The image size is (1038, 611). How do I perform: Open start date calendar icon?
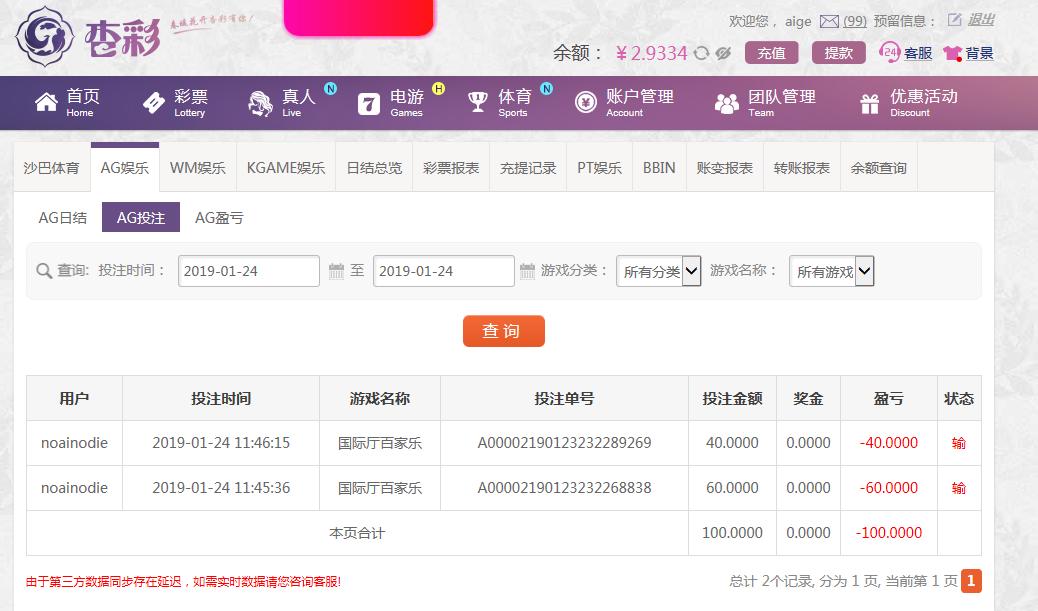(336, 271)
